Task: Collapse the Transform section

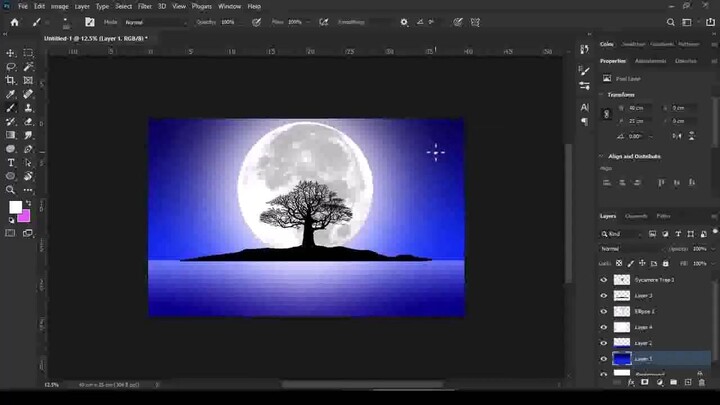Action: pyautogui.click(x=601, y=95)
